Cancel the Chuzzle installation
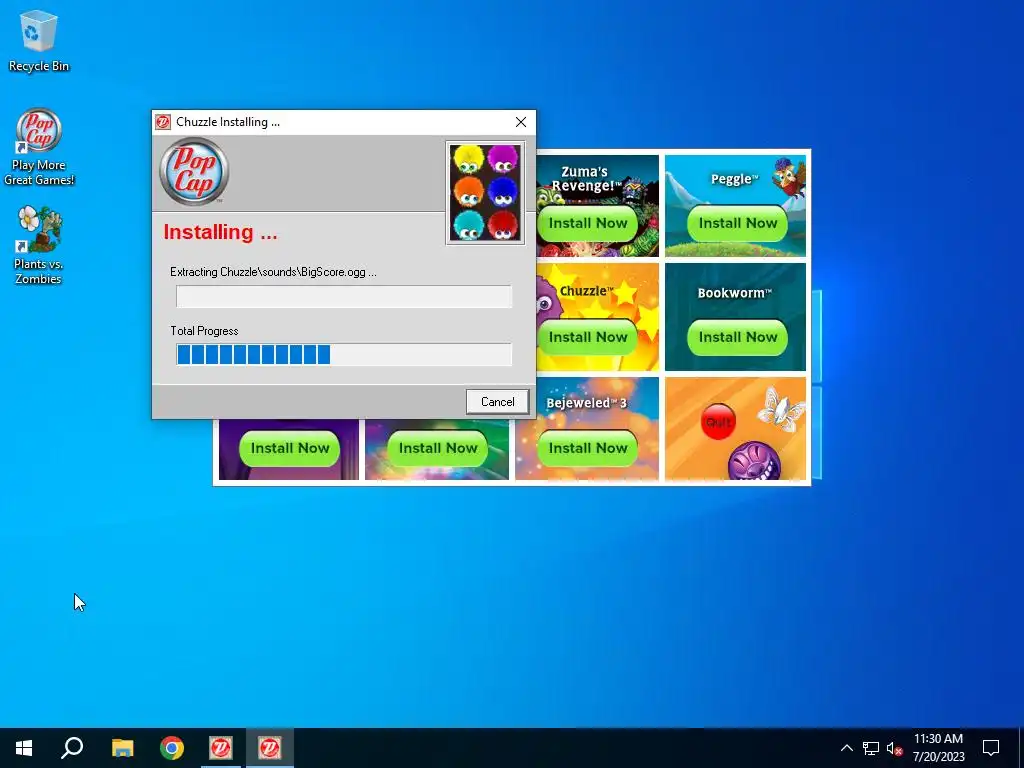 [497, 402]
